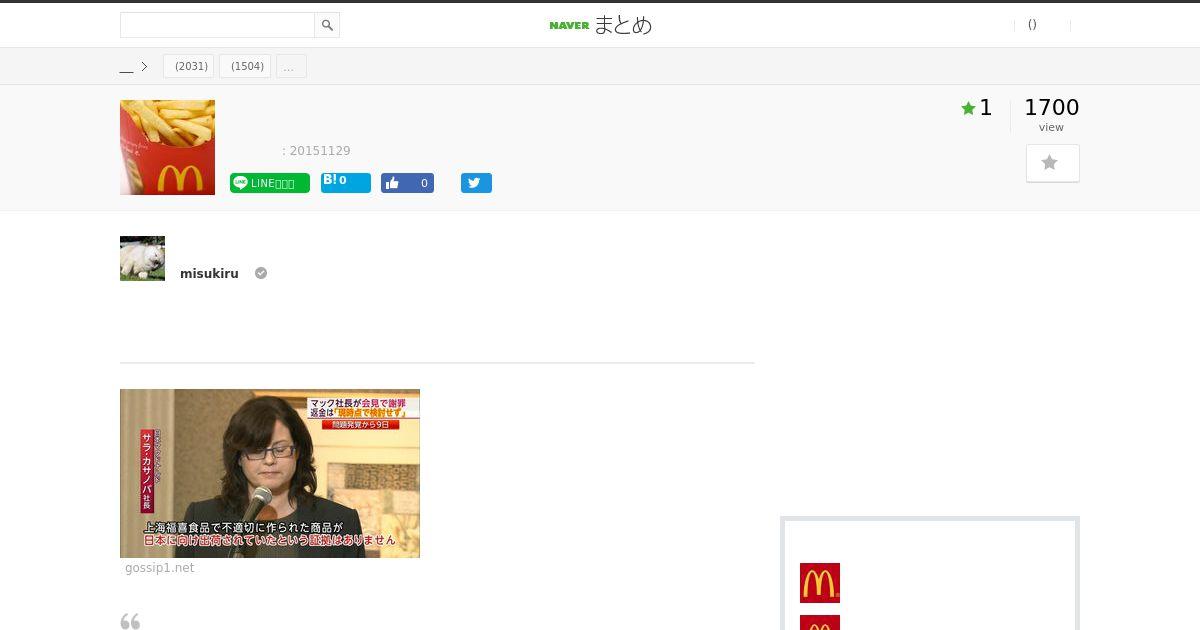
Task: Expand the breadcrumb ellipsis item
Action: click(291, 66)
